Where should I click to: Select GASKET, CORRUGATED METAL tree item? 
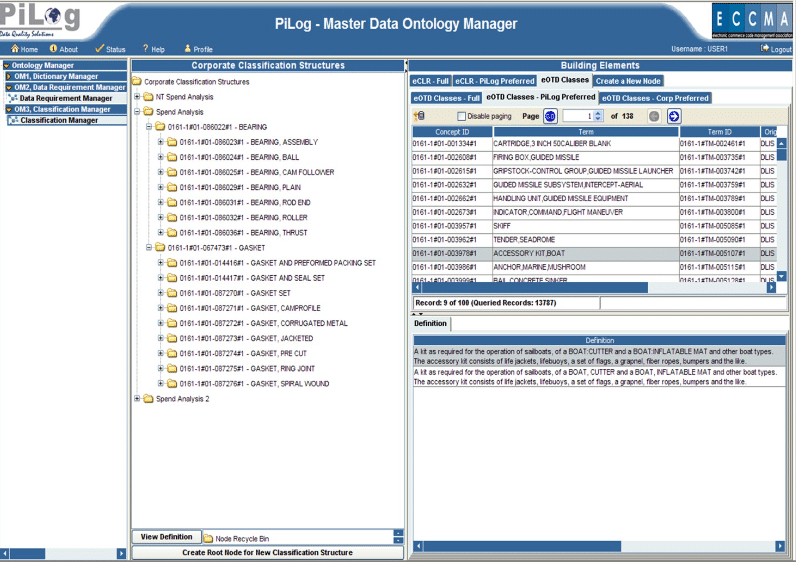tap(263, 323)
